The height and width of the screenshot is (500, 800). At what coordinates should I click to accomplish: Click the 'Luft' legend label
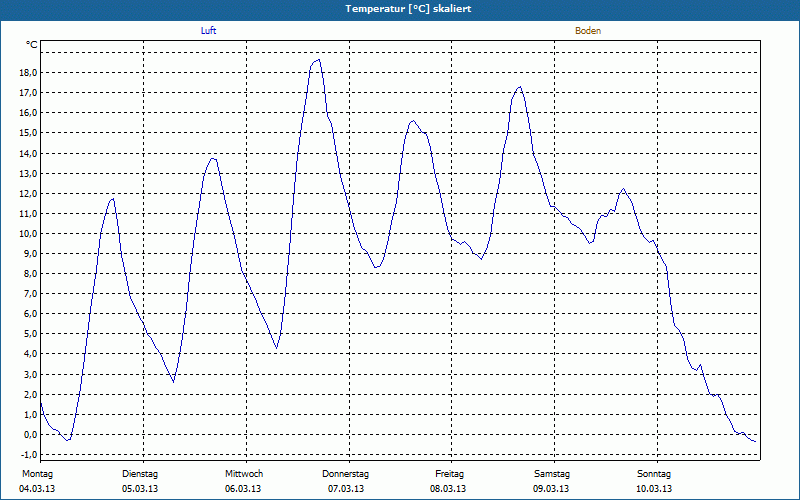point(208,31)
